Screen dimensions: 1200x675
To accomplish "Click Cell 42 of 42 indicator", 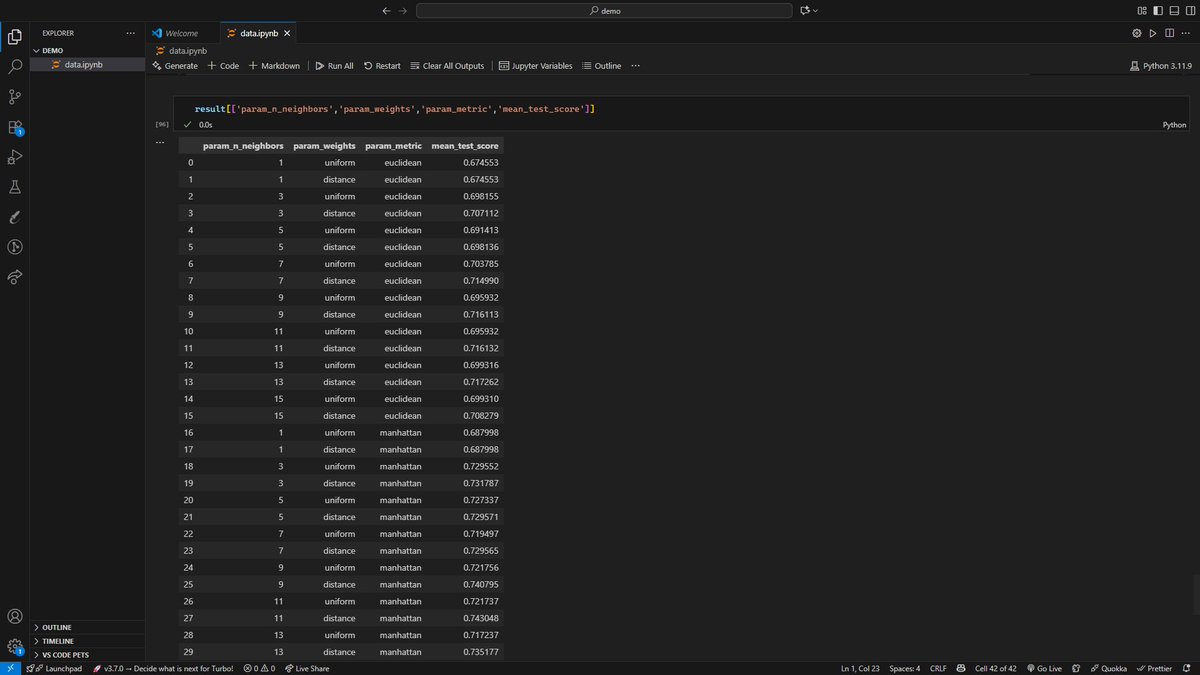I will [996, 668].
